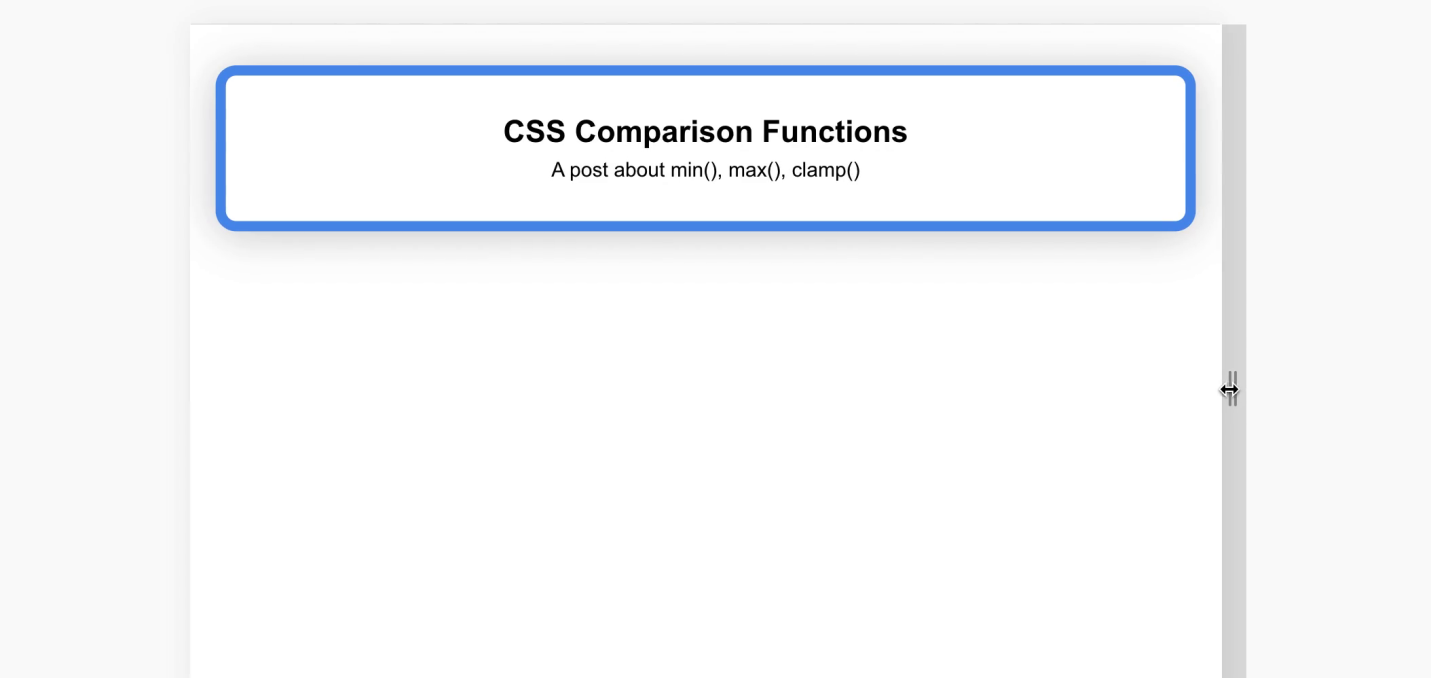Click "clamp()" in the subtitle

pos(826,170)
